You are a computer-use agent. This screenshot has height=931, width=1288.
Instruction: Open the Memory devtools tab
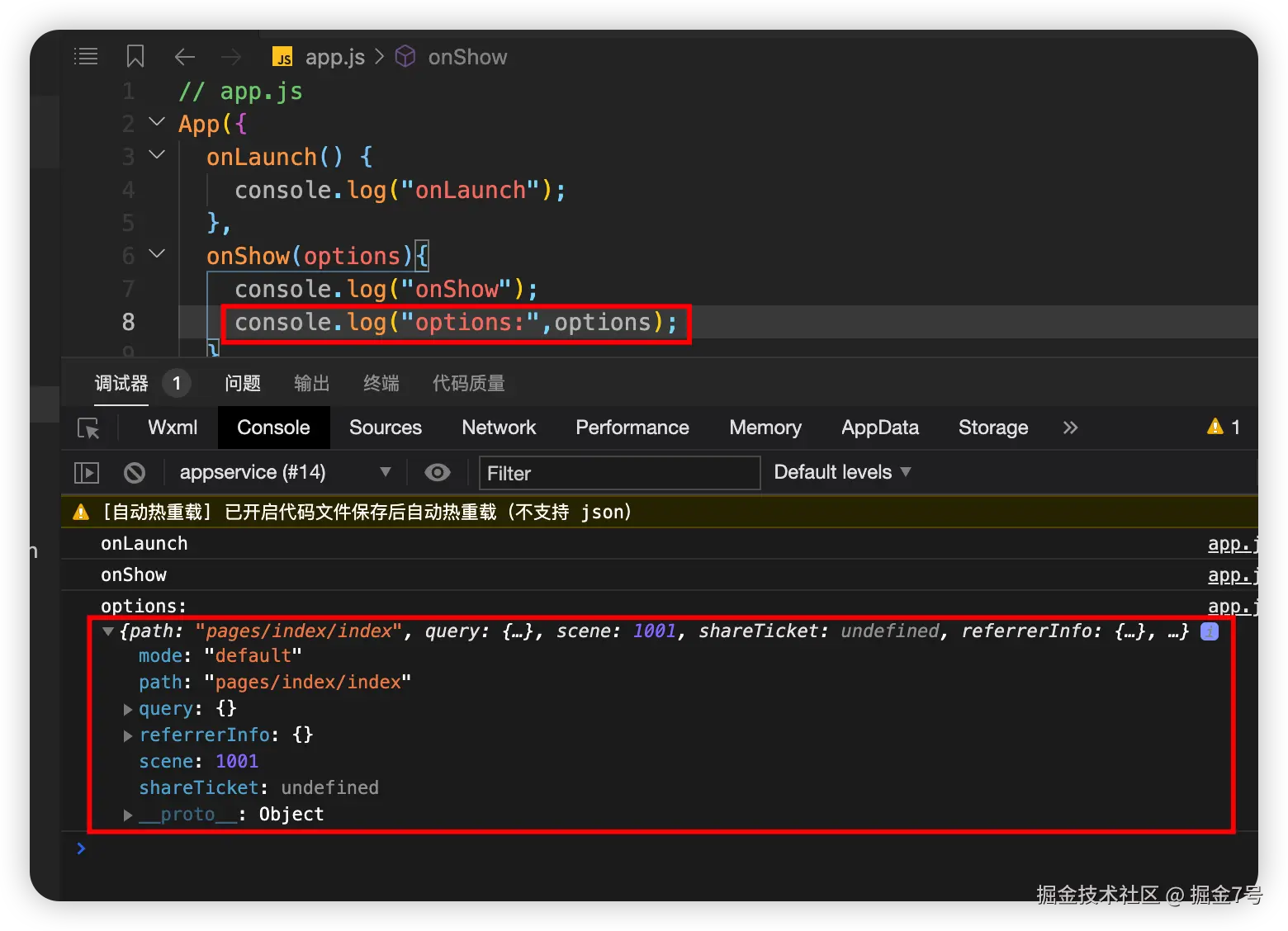click(765, 428)
